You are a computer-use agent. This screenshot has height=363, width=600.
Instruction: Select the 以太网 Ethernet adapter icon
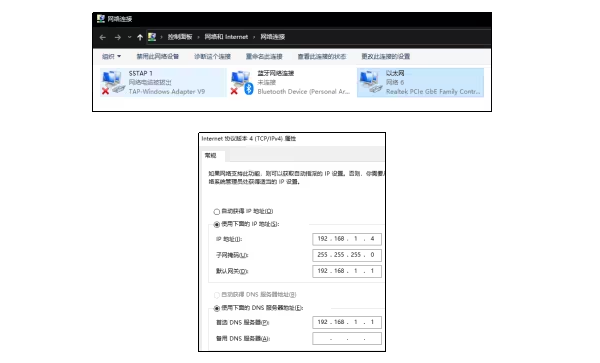[370, 82]
